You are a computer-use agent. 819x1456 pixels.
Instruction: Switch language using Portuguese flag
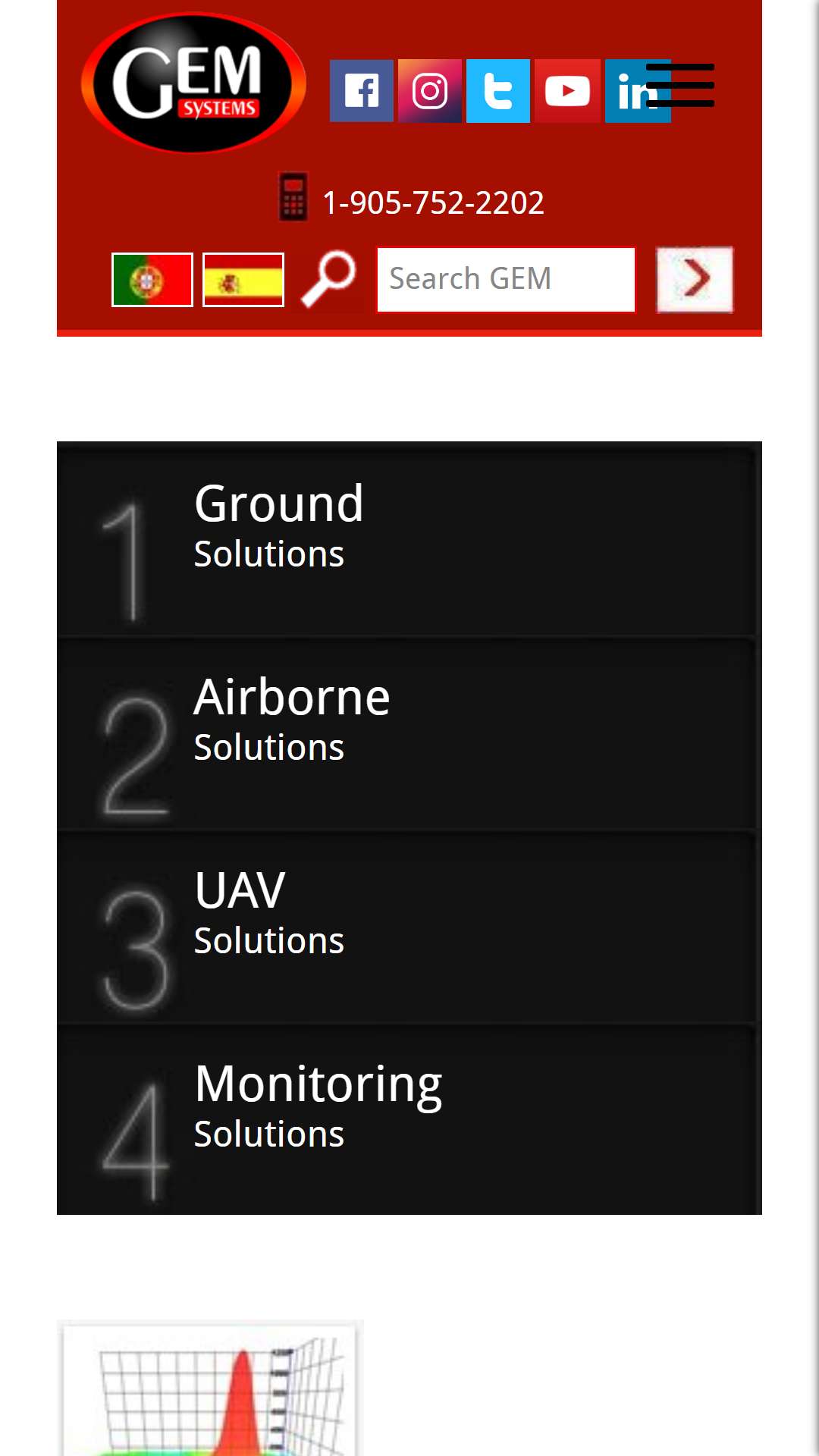152,280
